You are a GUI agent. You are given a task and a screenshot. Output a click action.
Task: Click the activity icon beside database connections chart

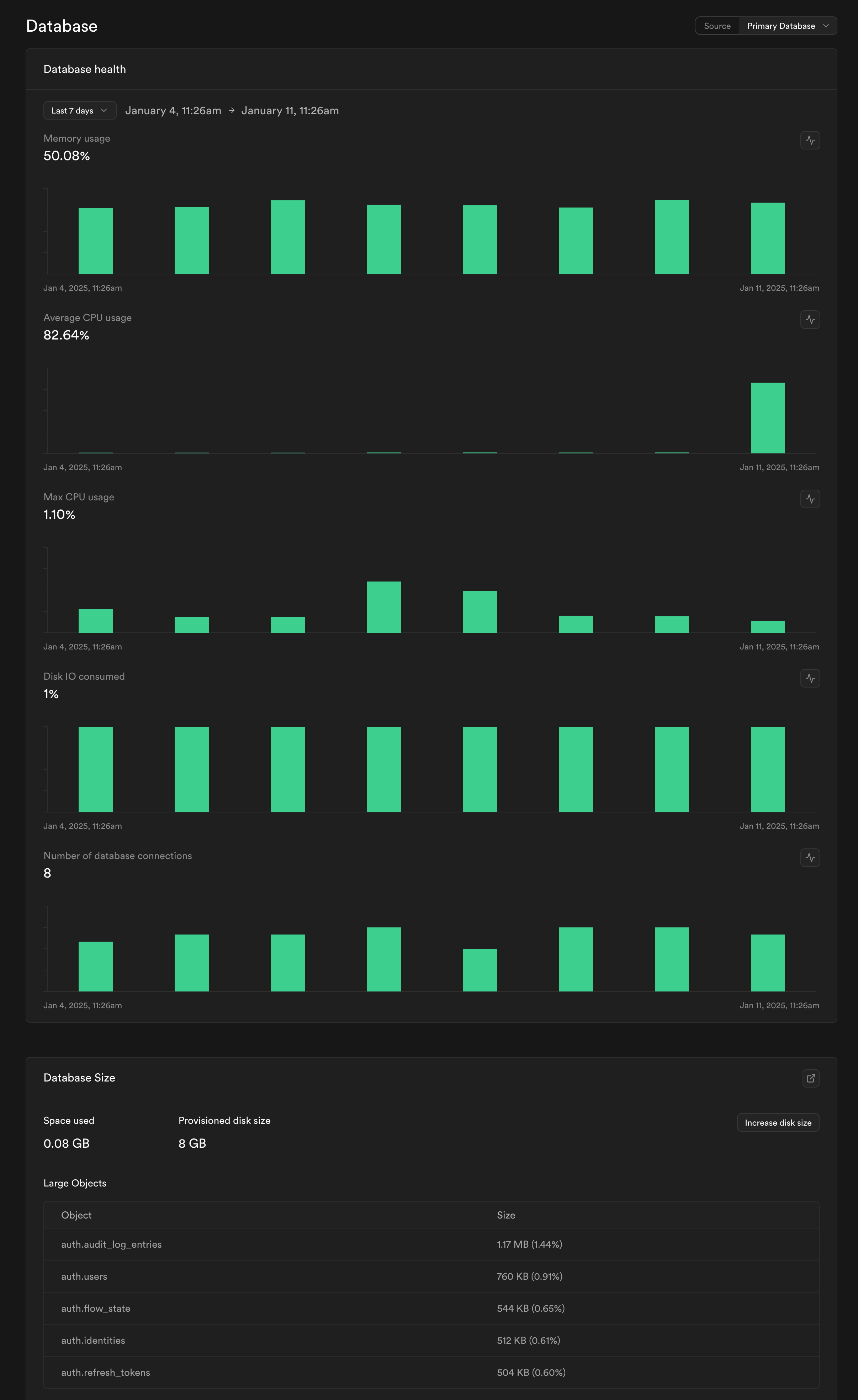pos(810,857)
